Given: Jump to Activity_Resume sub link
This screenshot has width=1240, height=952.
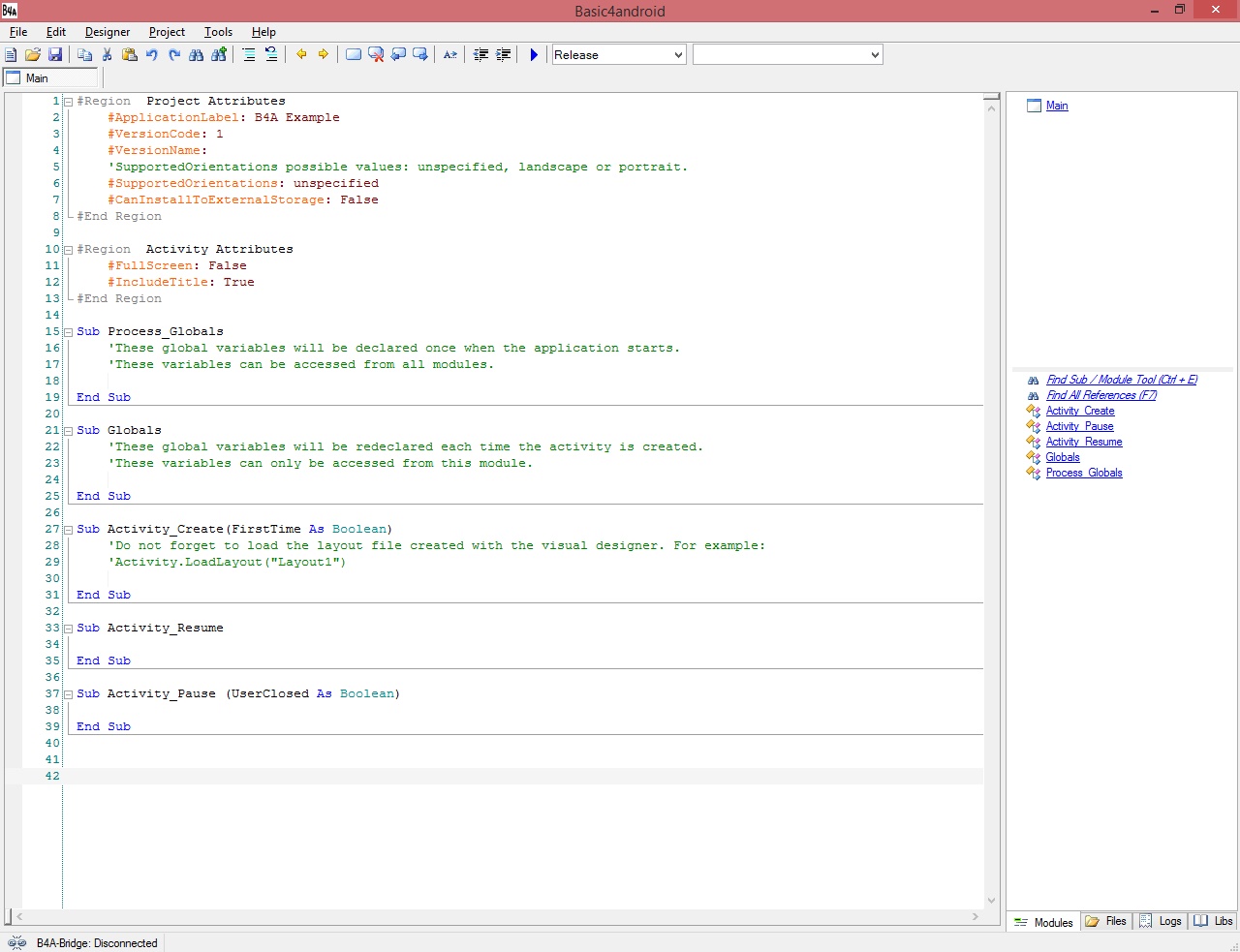Looking at the screenshot, I should tap(1084, 442).
